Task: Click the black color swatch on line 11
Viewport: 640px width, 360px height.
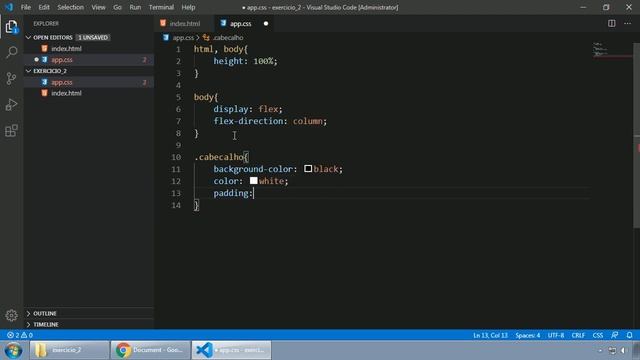Action: tap(308, 169)
